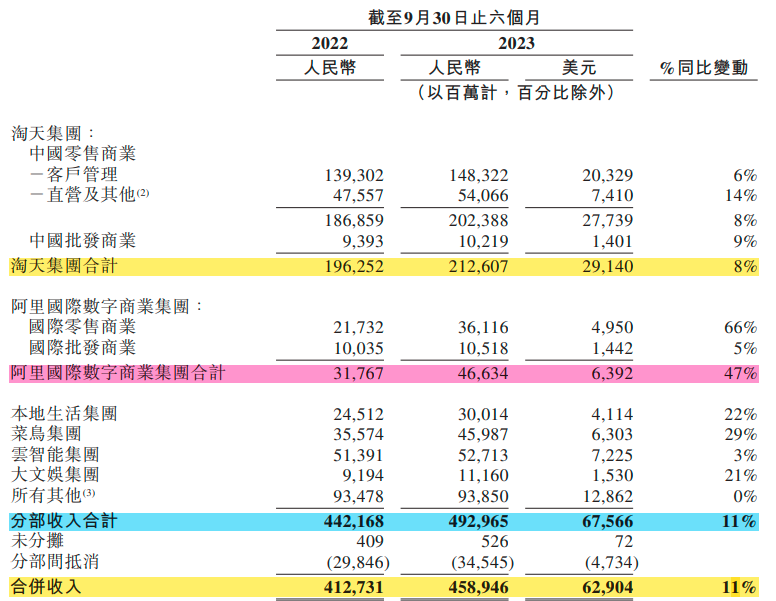This screenshot has width=776, height=601.
Task: Click the 阿里國際數字商業集團： heading
Action: pyautogui.click(x=106, y=306)
